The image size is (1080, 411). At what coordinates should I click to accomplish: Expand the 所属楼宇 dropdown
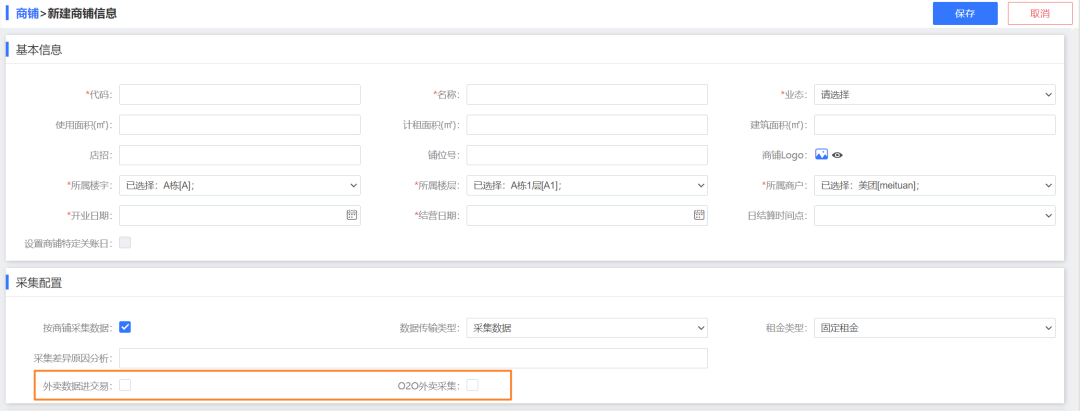click(239, 185)
